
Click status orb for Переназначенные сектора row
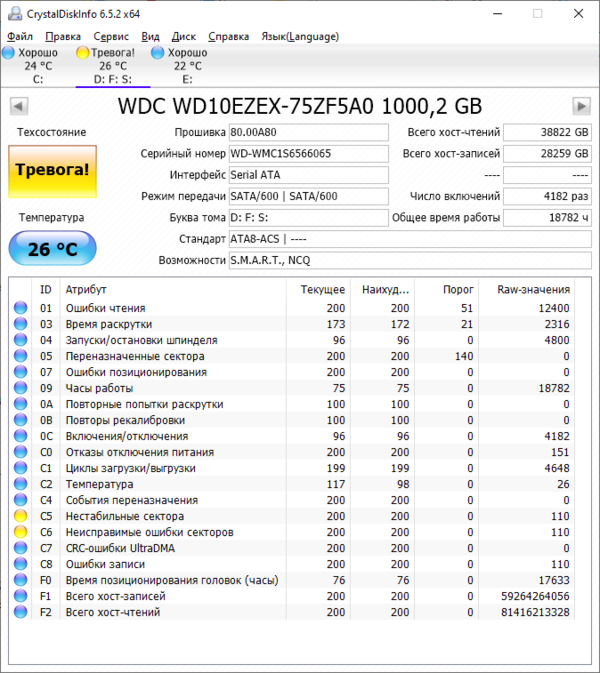point(20,356)
